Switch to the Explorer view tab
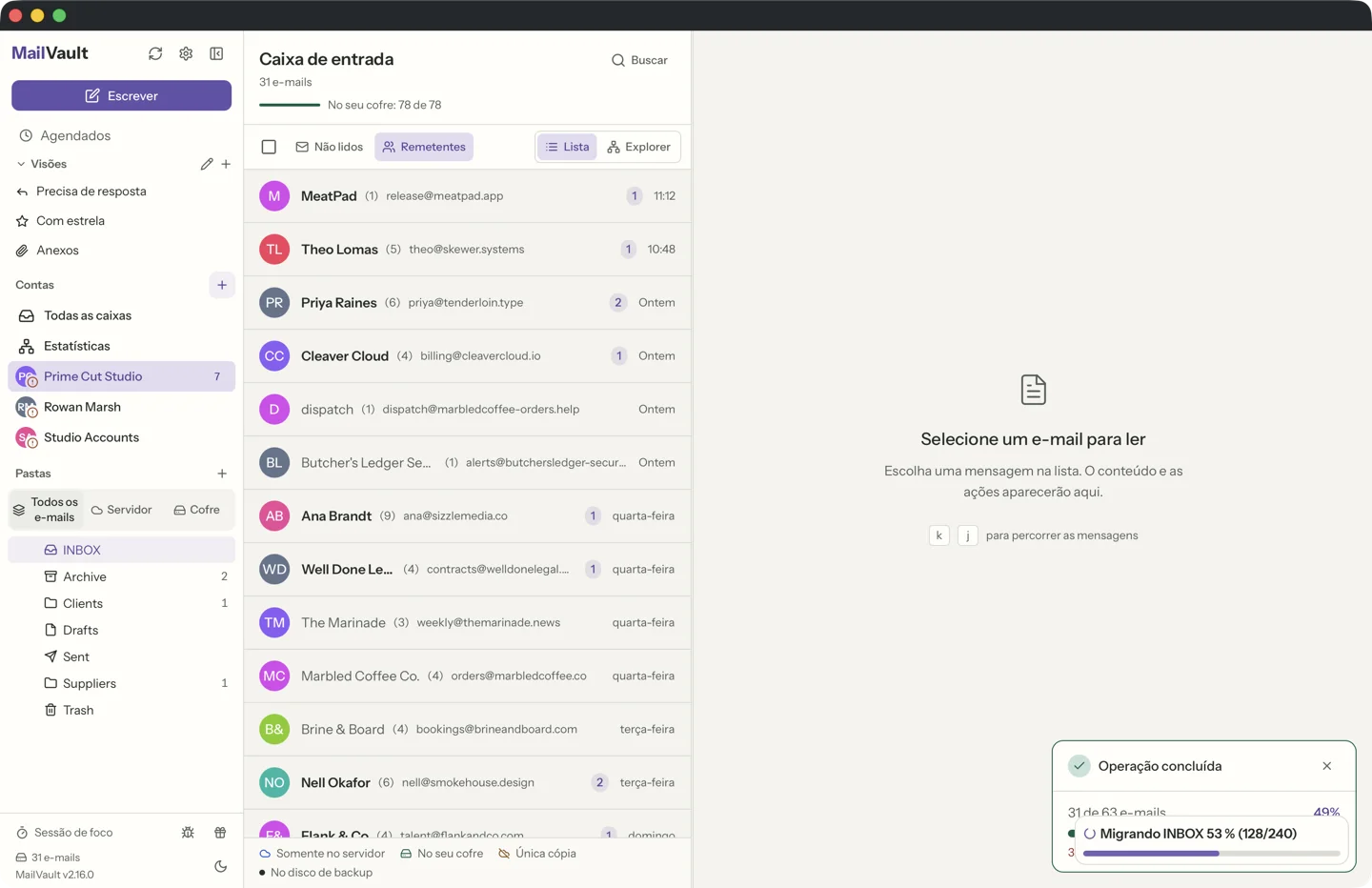The height and width of the screenshot is (888, 1372). (638, 147)
